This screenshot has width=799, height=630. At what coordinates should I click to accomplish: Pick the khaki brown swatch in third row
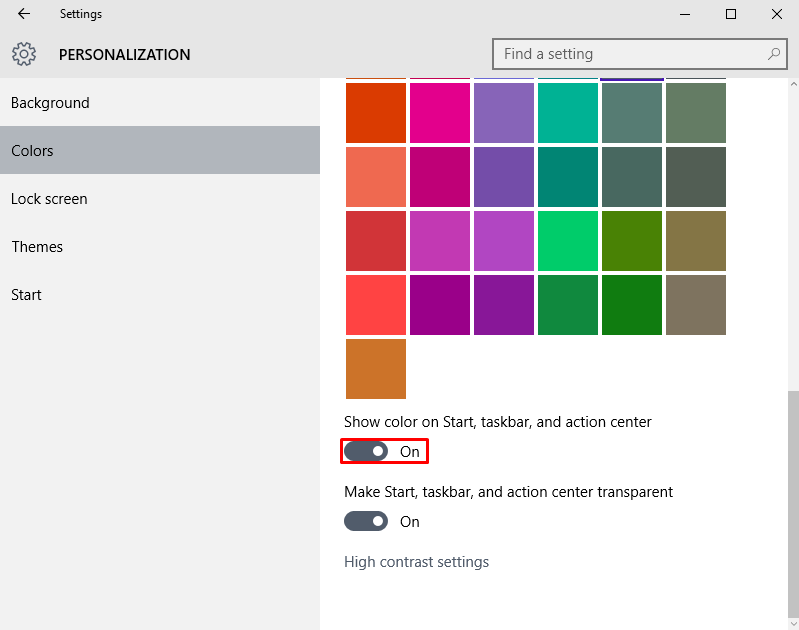(696, 241)
